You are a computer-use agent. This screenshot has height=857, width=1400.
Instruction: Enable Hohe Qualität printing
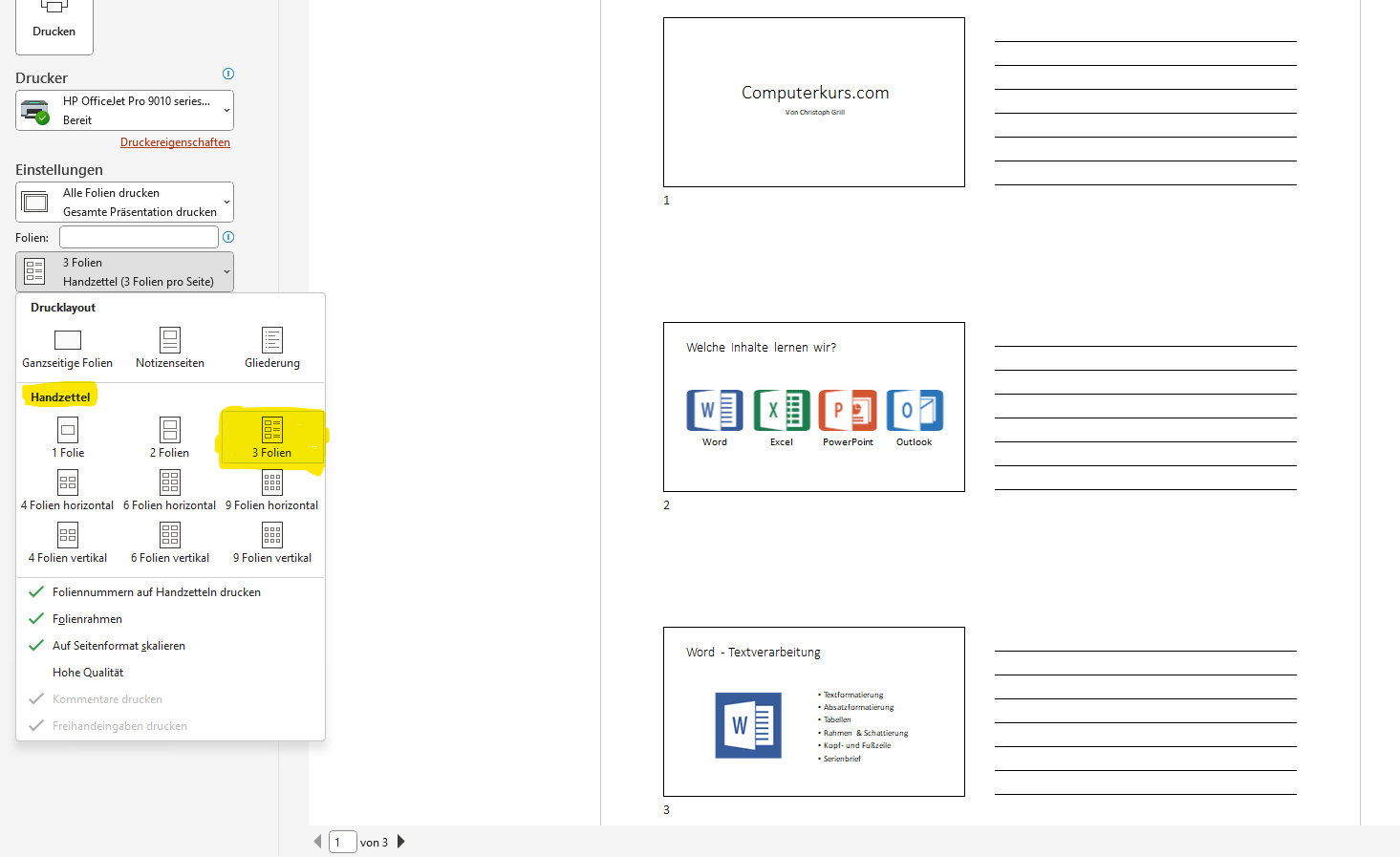click(87, 672)
